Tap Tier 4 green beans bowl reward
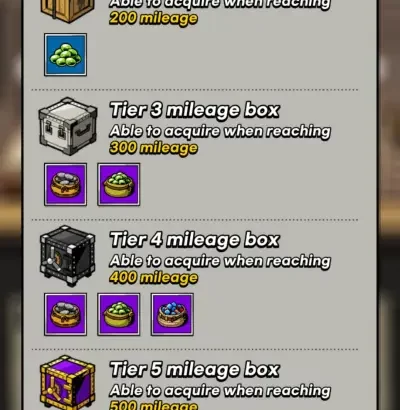Image resolution: width=400 pixels, height=410 pixels. click(x=119, y=314)
